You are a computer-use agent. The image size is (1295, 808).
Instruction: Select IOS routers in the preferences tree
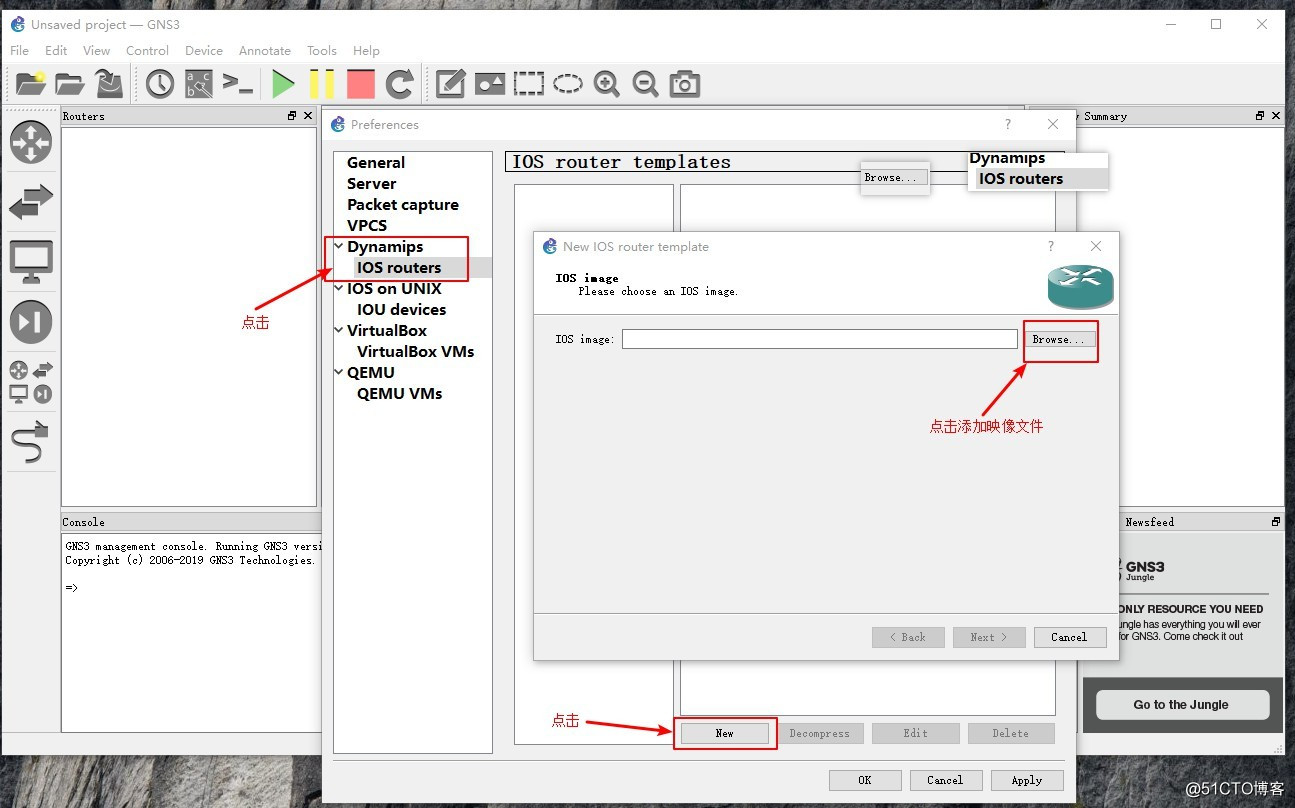click(399, 268)
